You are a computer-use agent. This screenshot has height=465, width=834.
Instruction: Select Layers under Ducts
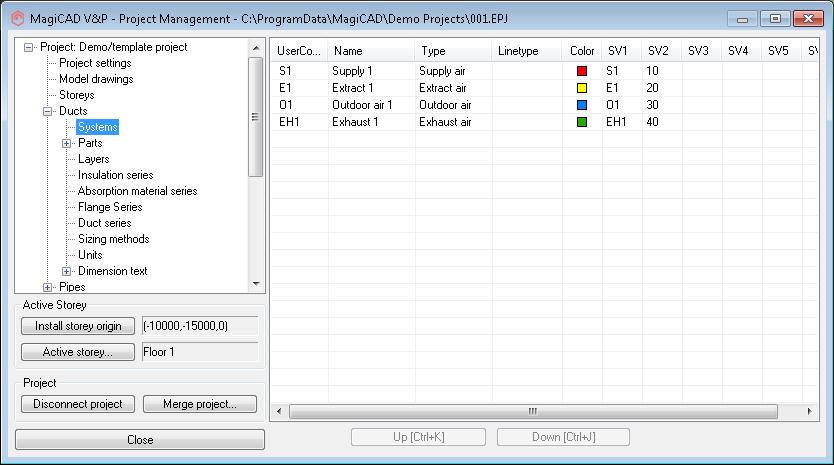[x=94, y=159]
